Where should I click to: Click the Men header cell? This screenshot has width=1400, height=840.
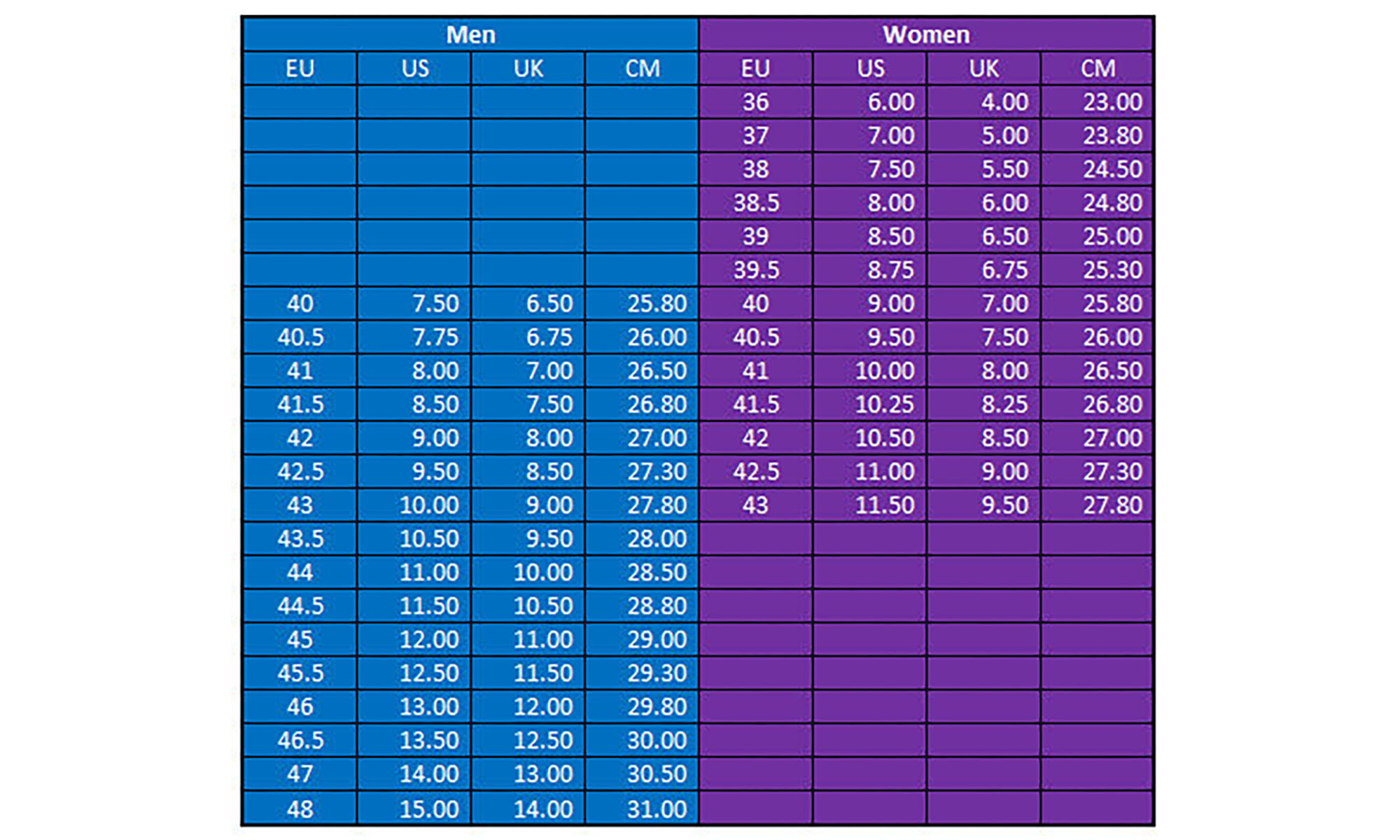point(470,34)
